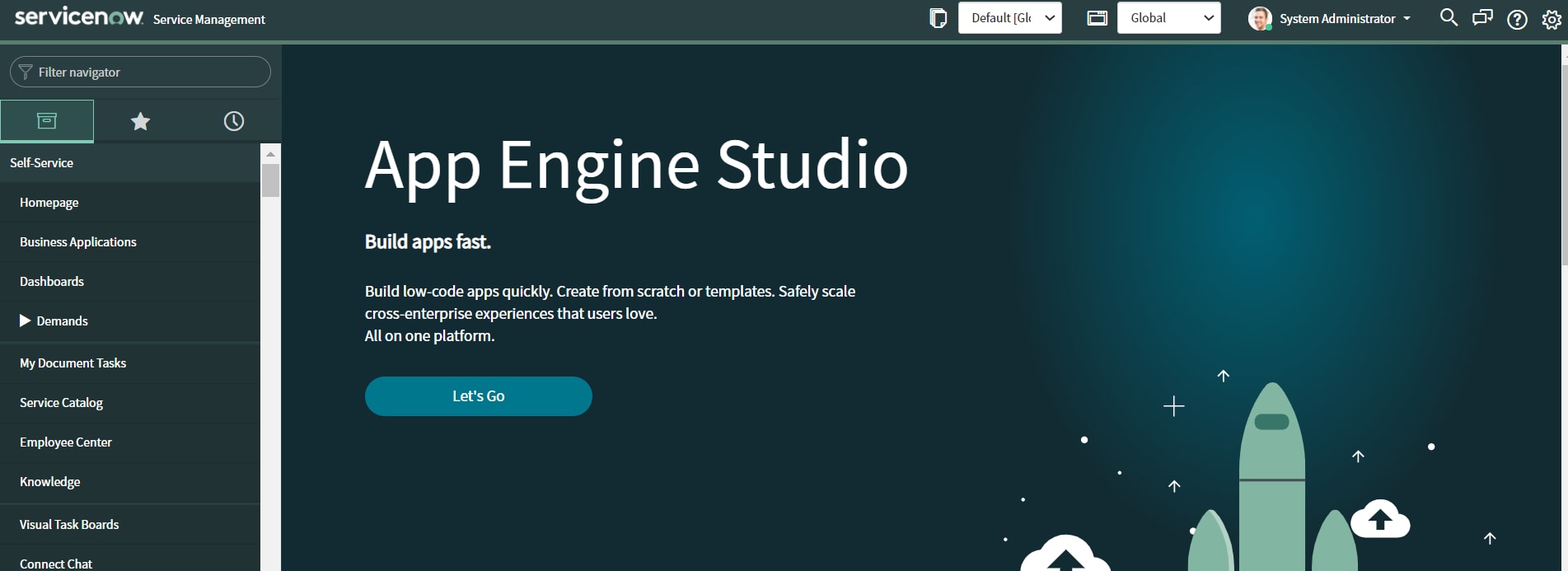Open the Help question mark icon

pyautogui.click(x=1517, y=19)
